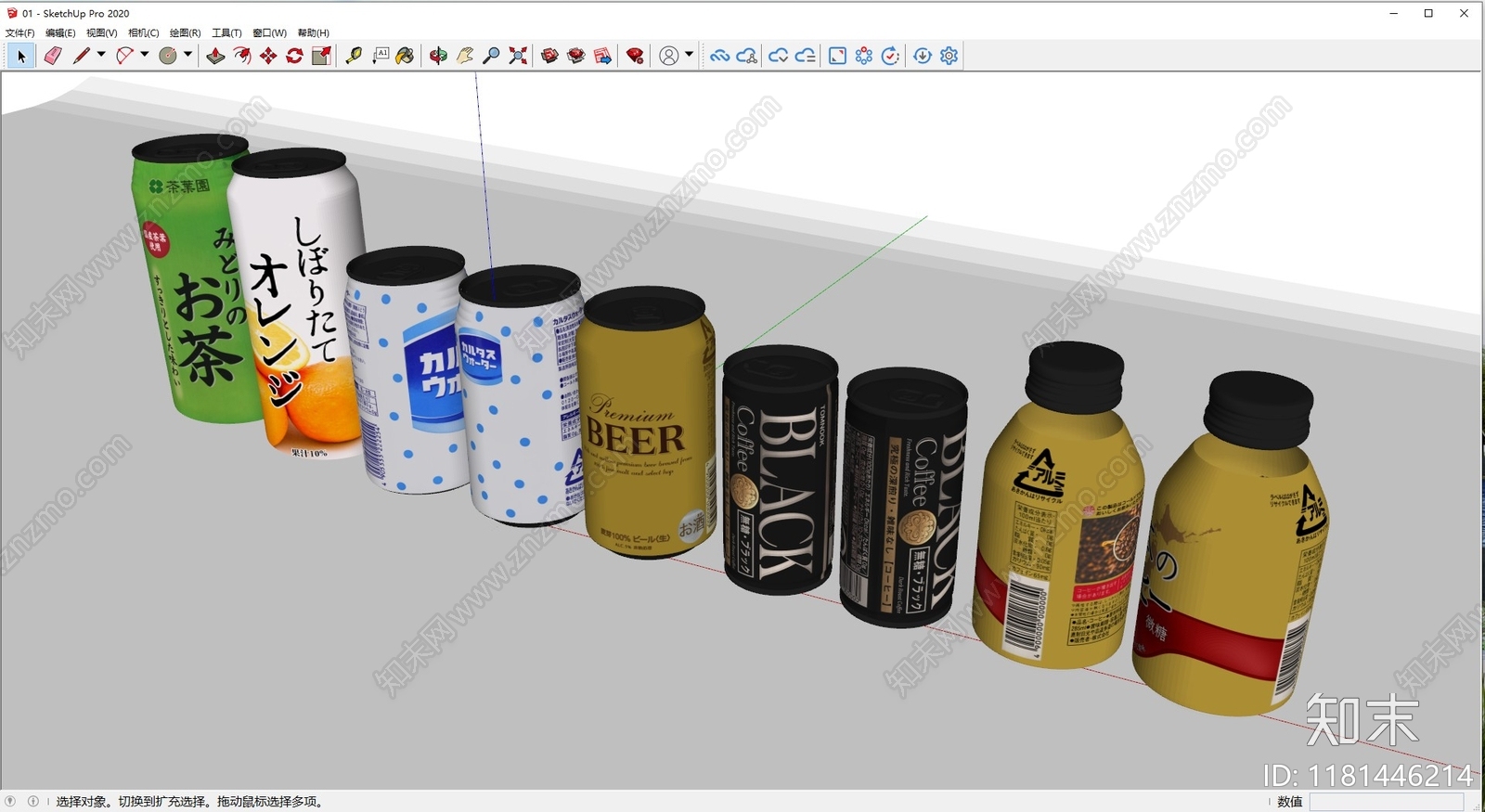Open the 文件(F) menu

click(19, 32)
